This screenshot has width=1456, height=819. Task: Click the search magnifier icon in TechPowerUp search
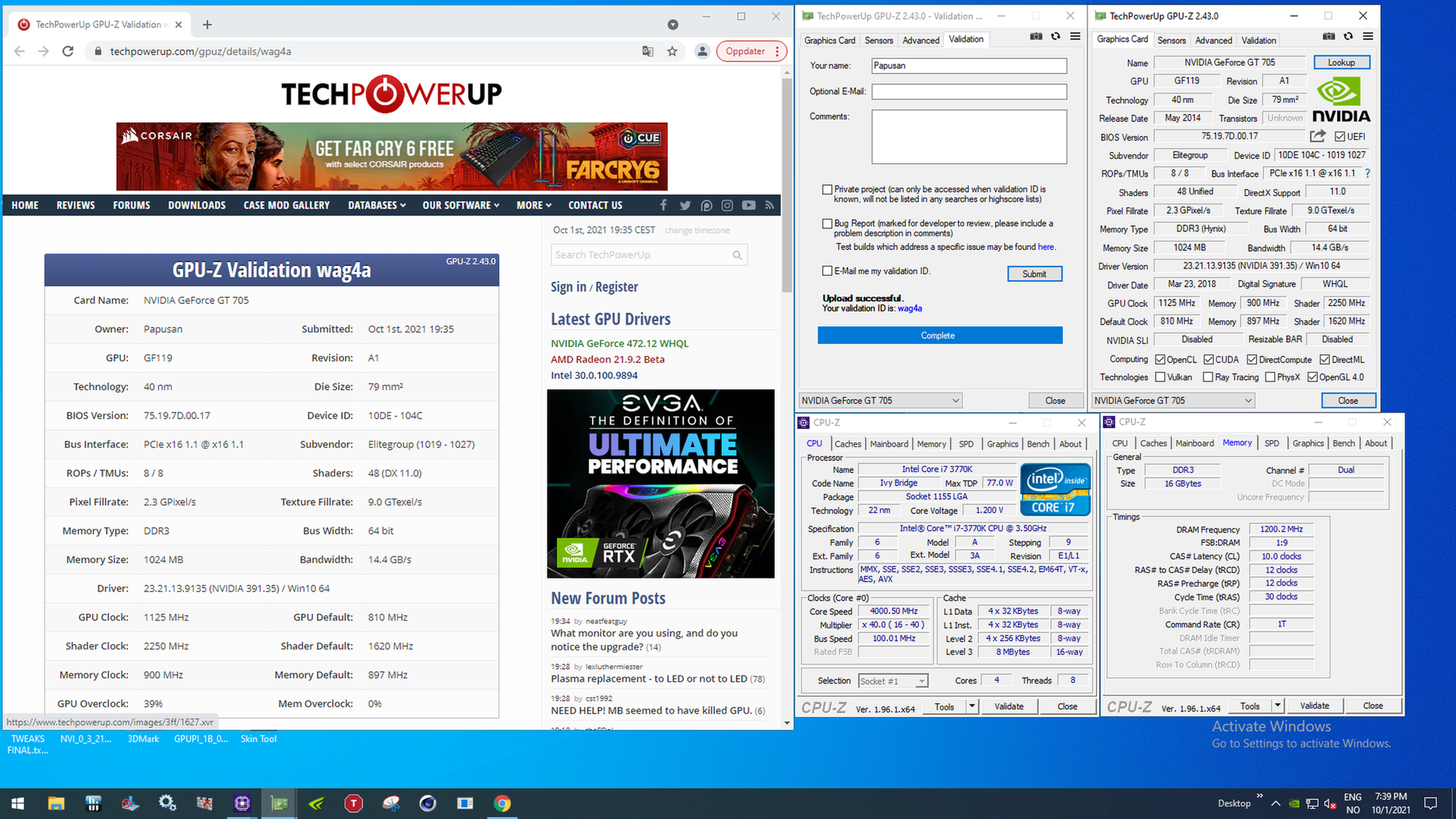click(x=737, y=255)
